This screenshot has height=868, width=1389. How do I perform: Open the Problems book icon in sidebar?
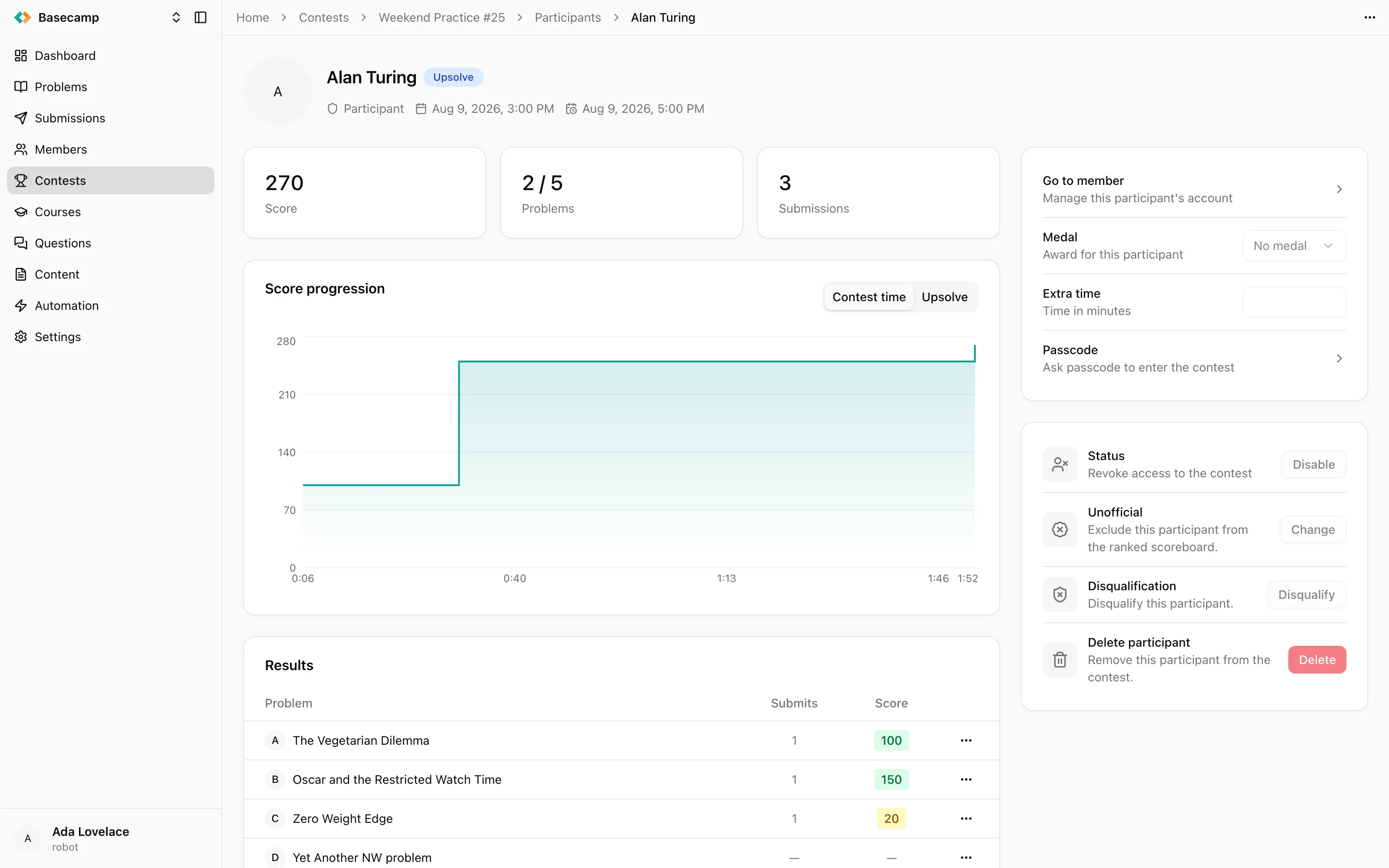tap(21, 87)
